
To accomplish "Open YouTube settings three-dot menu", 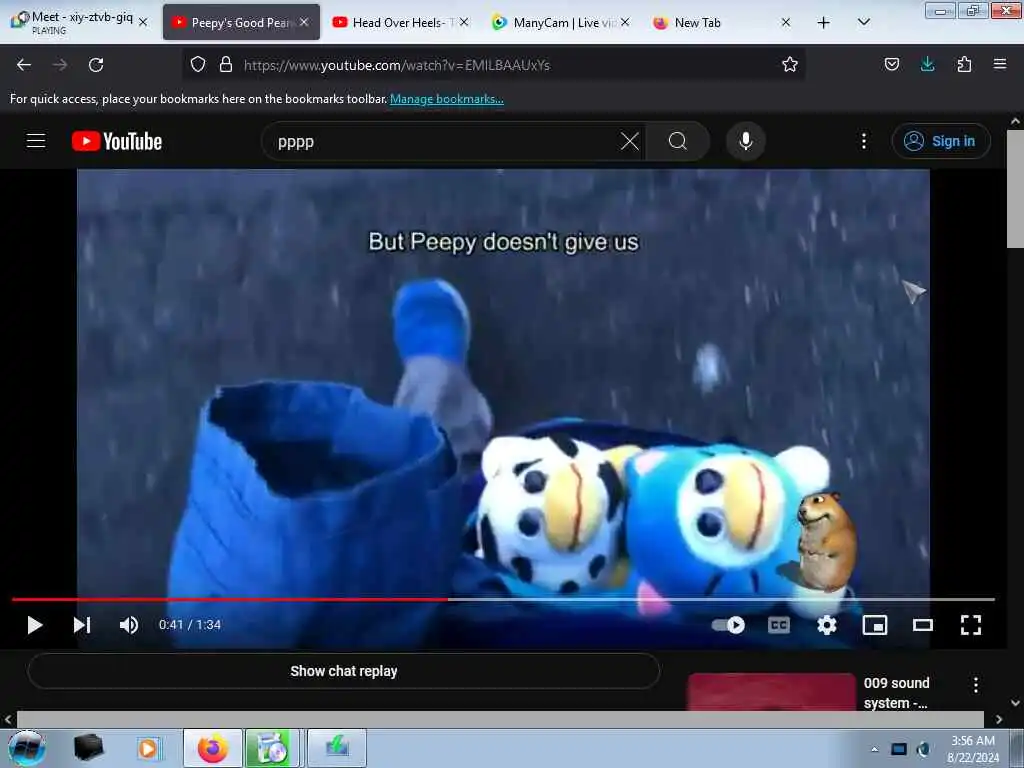I will [x=863, y=141].
